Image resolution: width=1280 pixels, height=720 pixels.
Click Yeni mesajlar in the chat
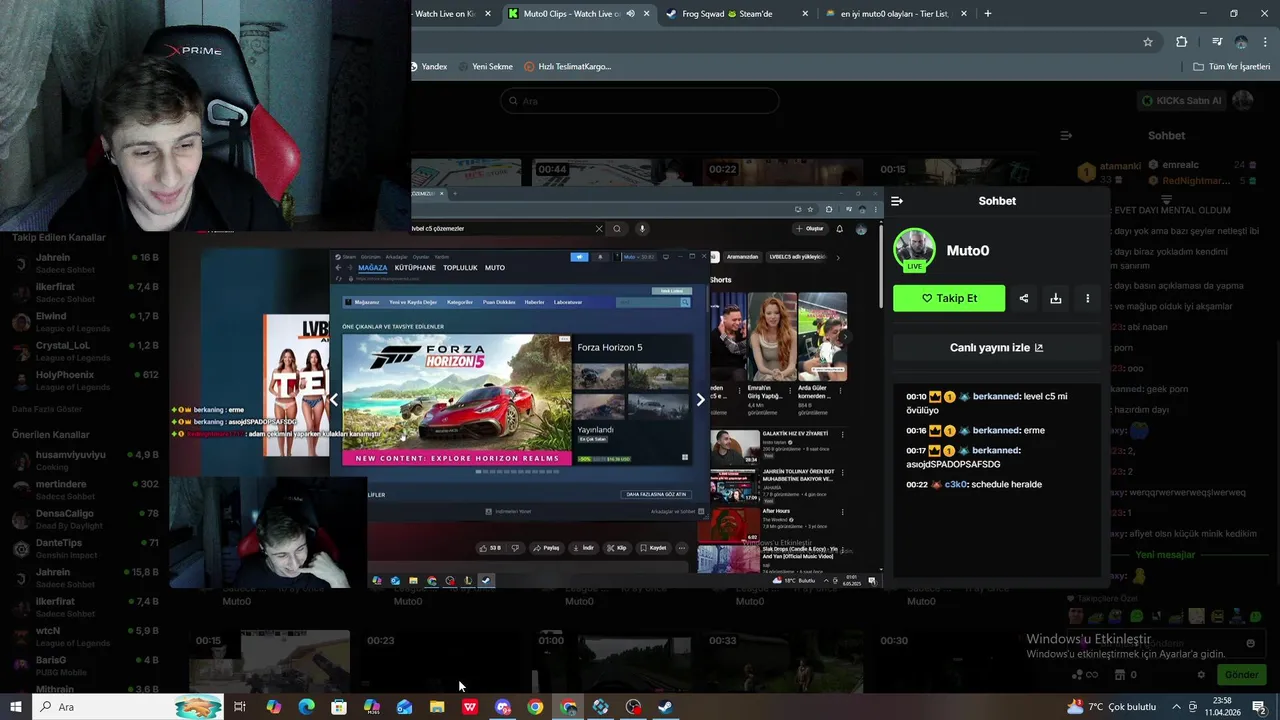click(x=1165, y=555)
